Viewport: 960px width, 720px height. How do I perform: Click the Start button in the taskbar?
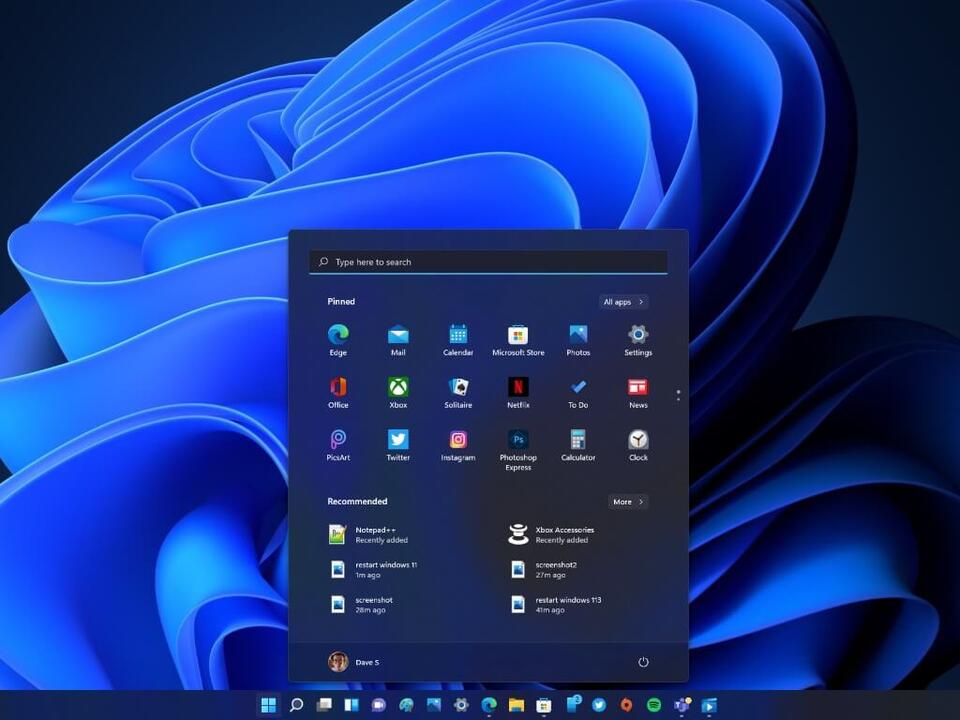click(268, 705)
